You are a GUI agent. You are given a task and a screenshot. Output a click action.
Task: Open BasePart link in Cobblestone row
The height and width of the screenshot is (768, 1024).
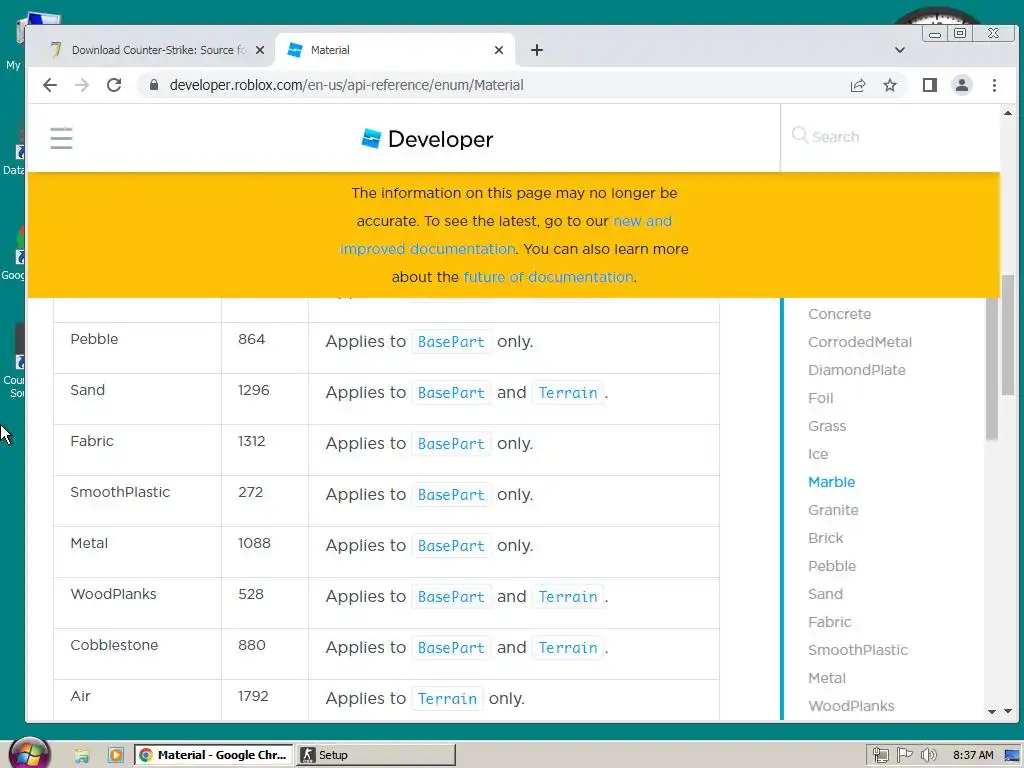coord(451,647)
